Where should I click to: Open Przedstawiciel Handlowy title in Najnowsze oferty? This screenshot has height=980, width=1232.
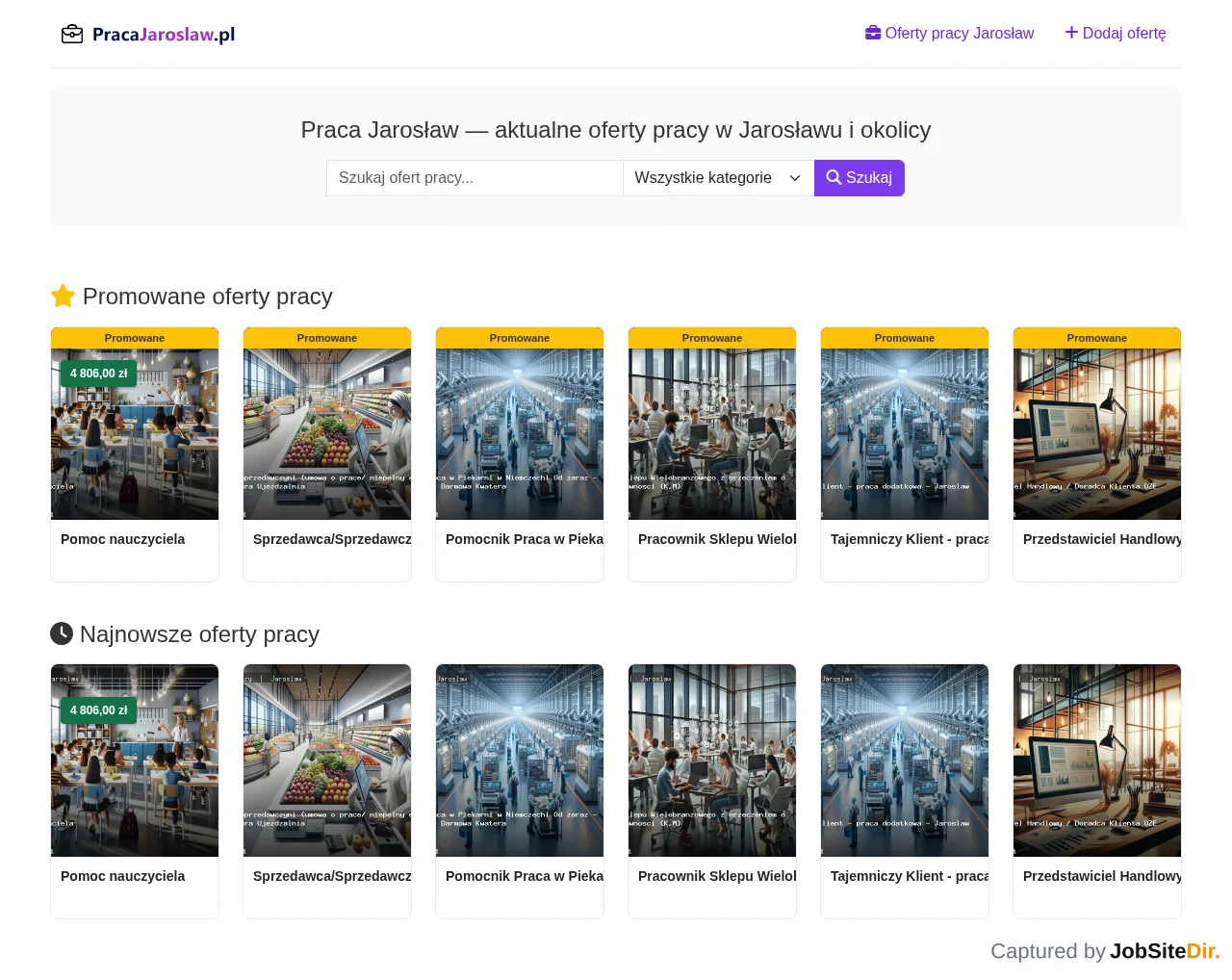[1102, 876]
